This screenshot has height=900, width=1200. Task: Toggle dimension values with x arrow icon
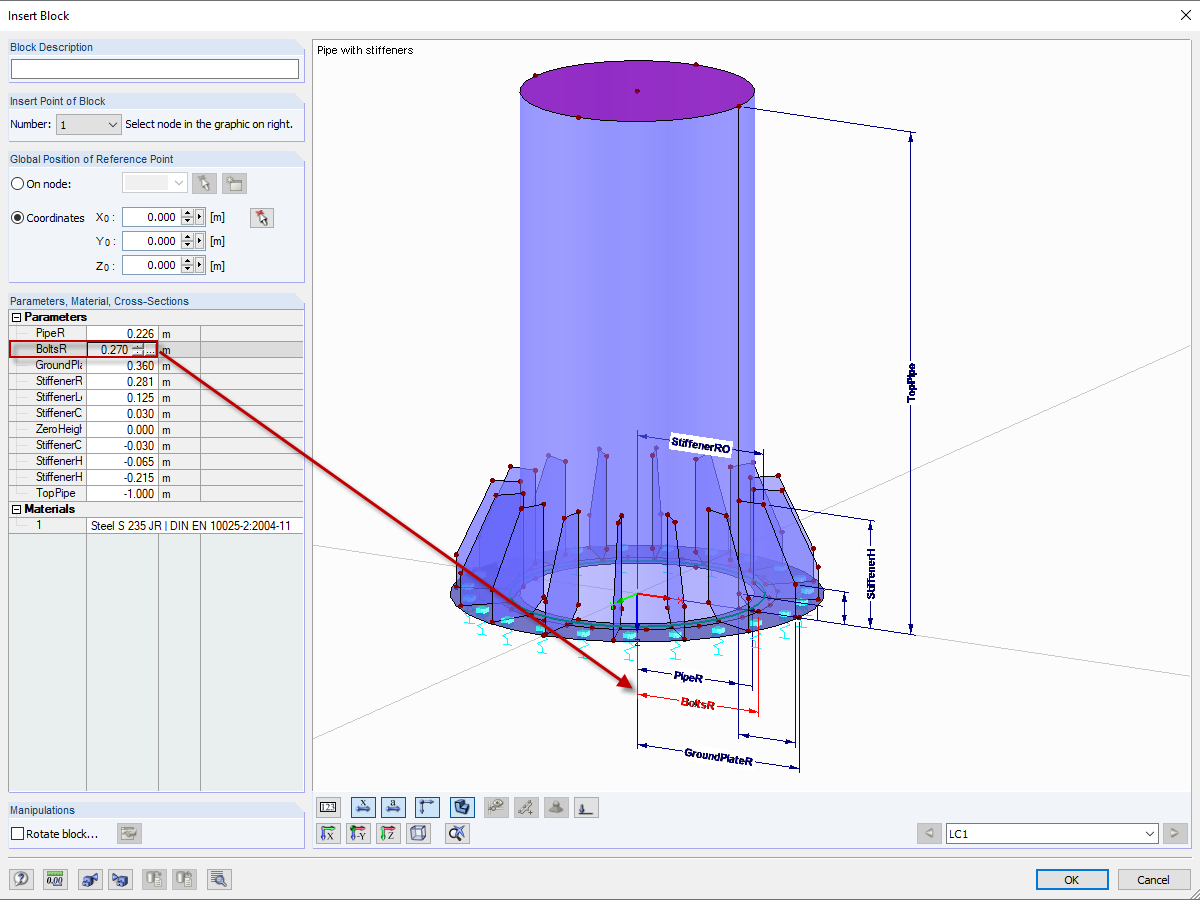[x=363, y=807]
